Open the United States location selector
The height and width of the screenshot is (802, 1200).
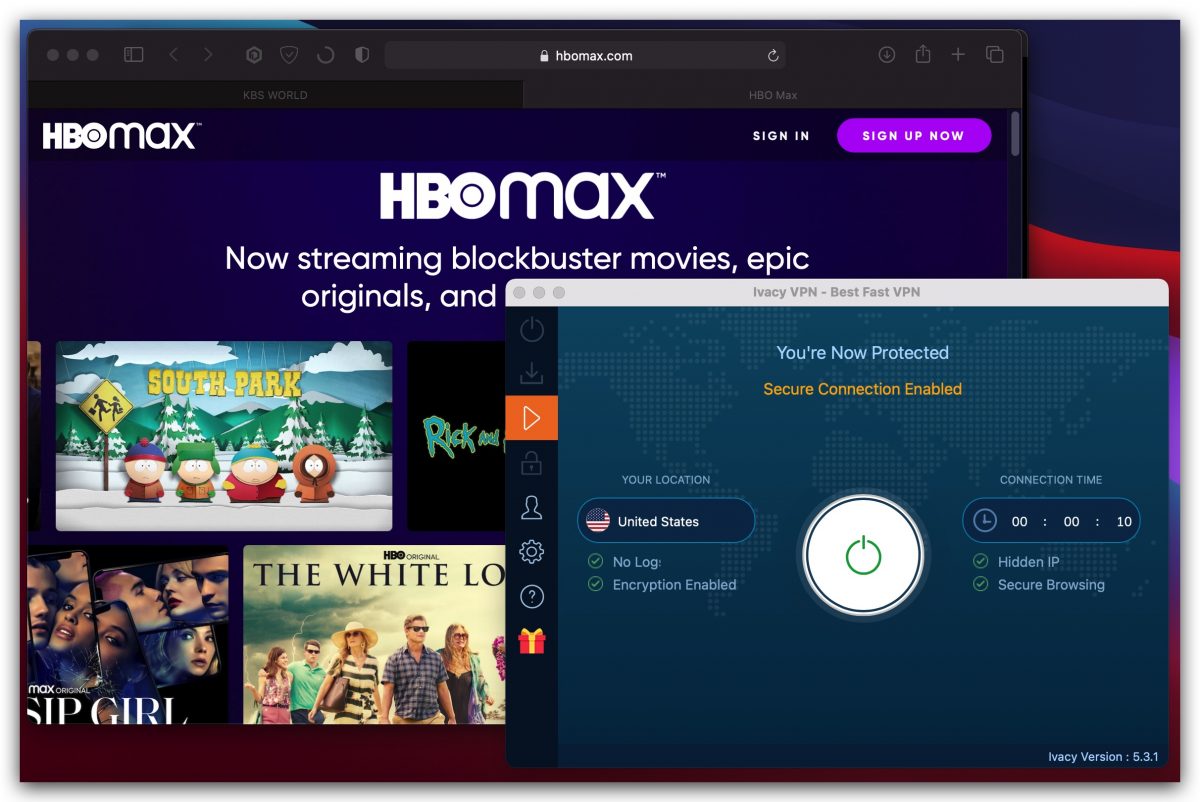[666, 521]
